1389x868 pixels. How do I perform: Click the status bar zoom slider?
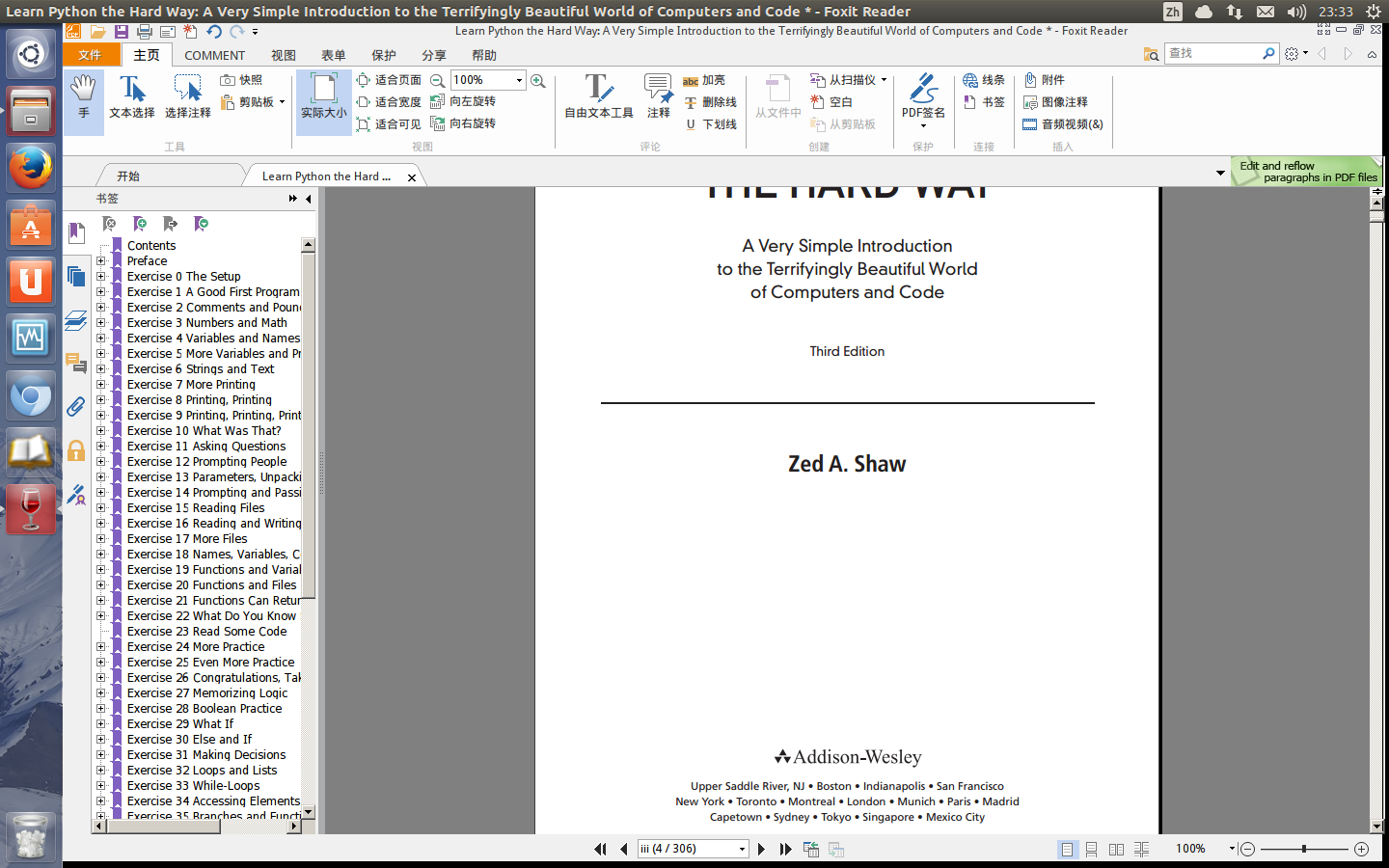1304,849
